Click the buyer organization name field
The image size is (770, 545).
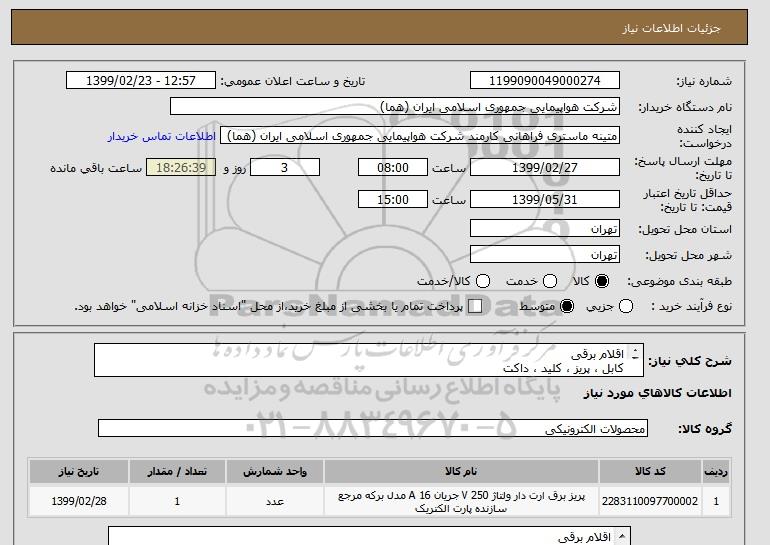(395, 107)
